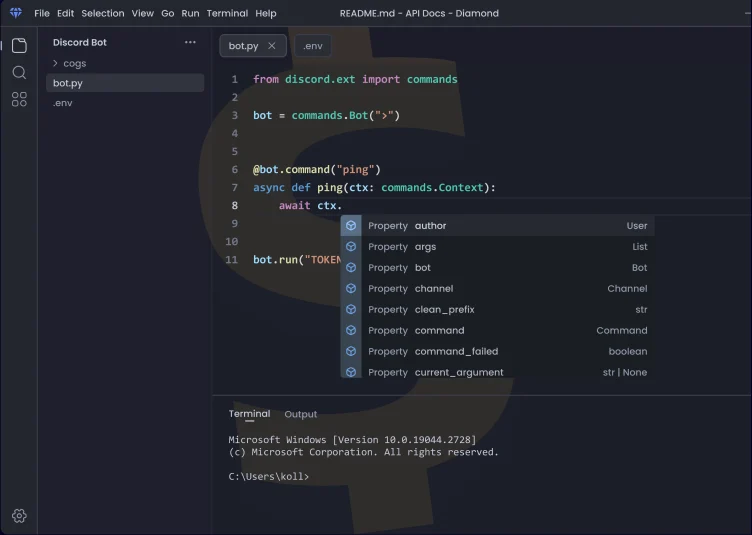This screenshot has height=535, width=752.
Task: Open the Run menu
Action: pyautogui.click(x=190, y=13)
